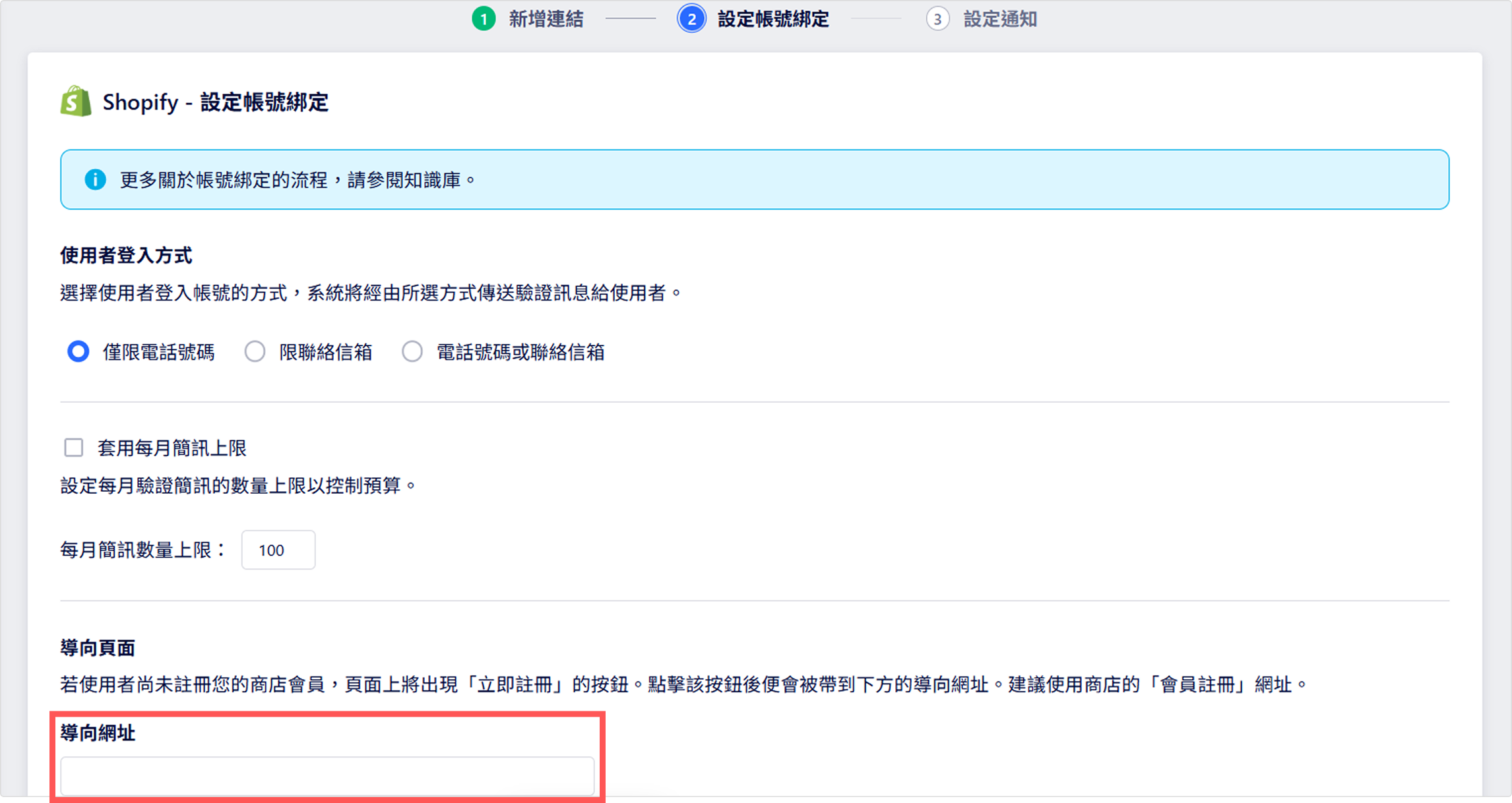Click the 導向網址 text input field

pos(327,776)
